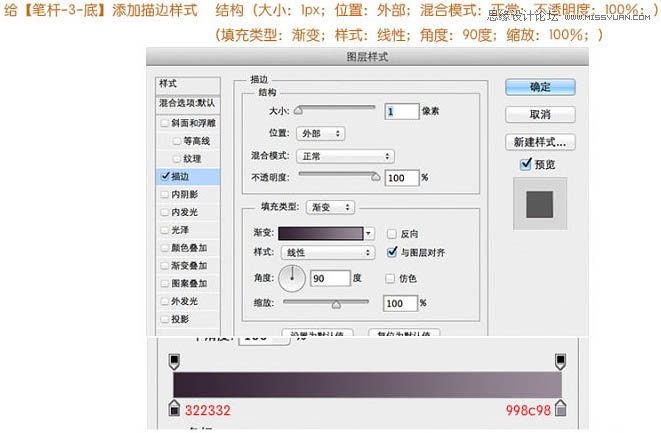
Task: Open the 位置 dropdown showing 外部
Action: pyautogui.click(x=320, y=134)
